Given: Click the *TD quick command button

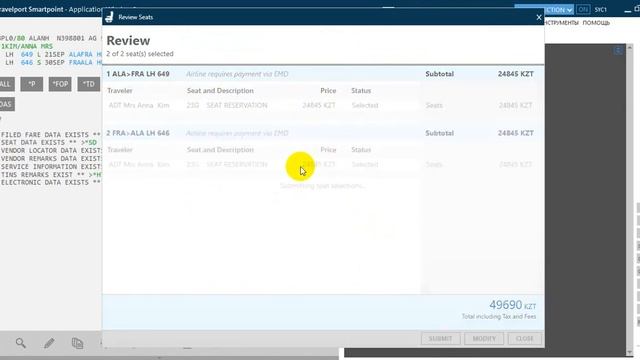Looking at the screenshot, I should coord(89,84).
